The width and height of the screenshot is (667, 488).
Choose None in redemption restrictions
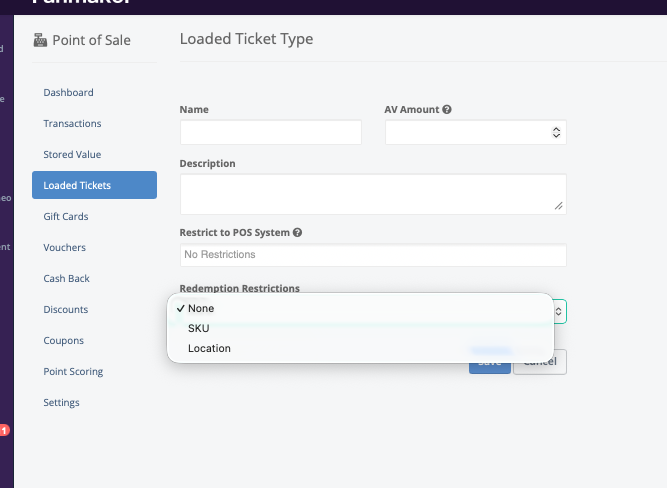[200, 308]
